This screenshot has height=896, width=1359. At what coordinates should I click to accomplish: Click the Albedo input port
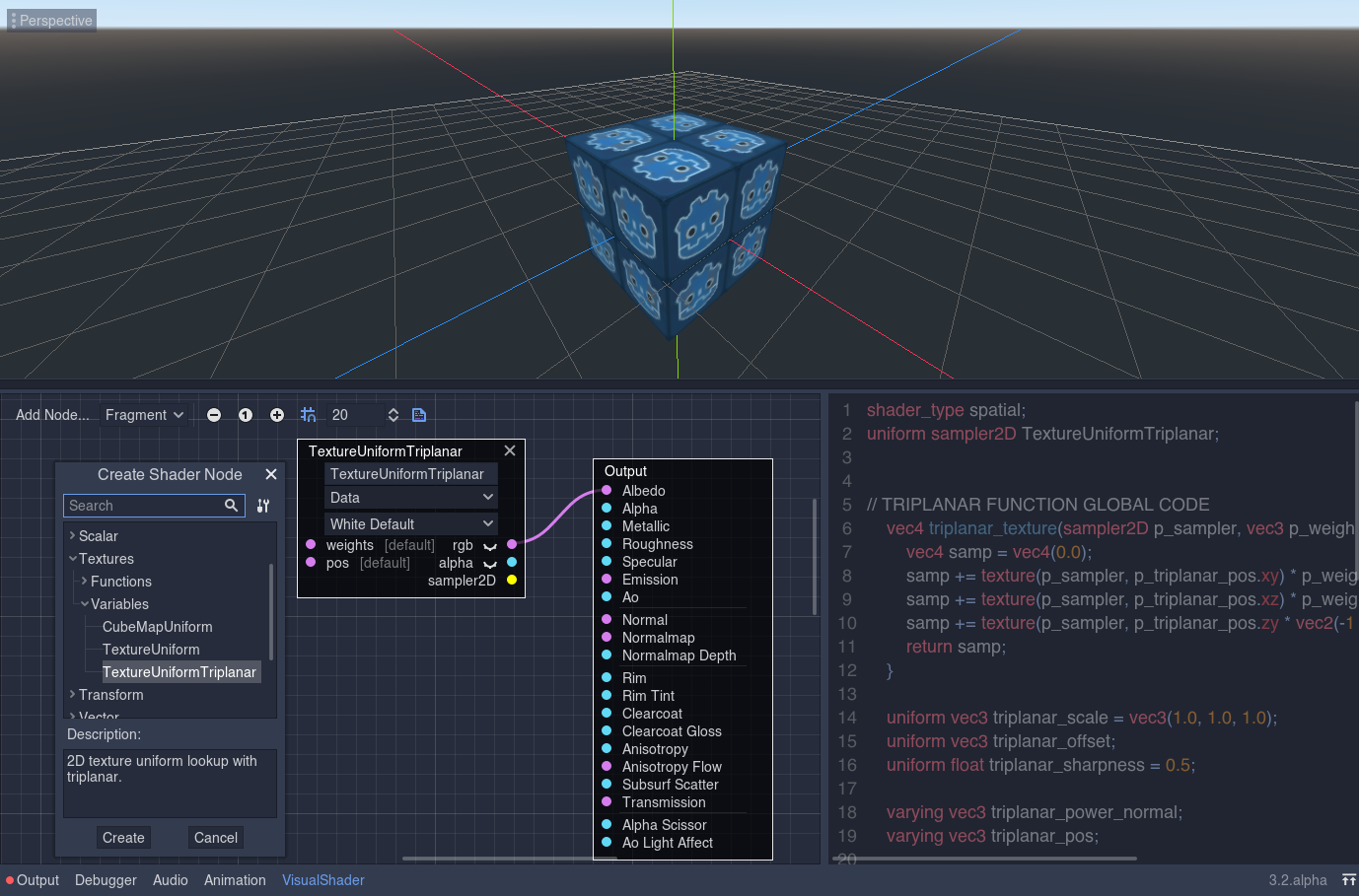pos(607,490)
